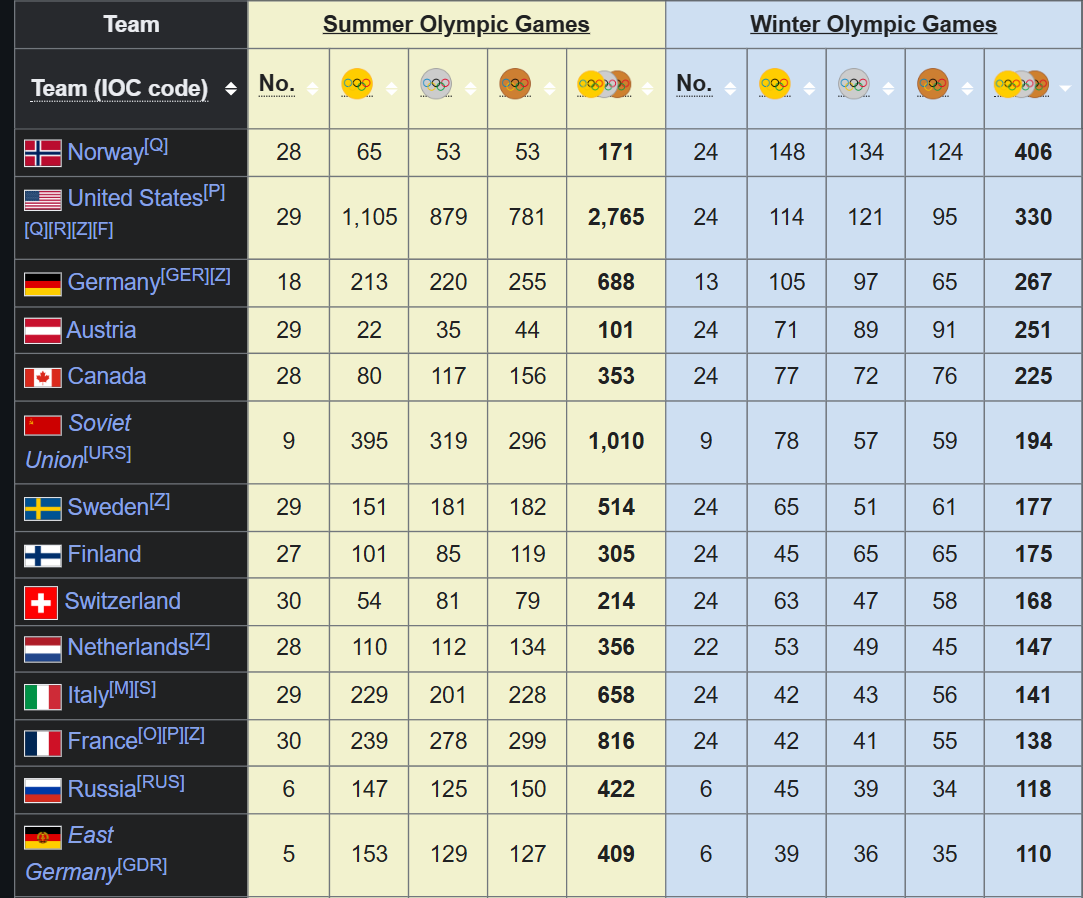The image size is (1083, 898).
Task: Click the Summer combined medals total icon
Action: 604,84
